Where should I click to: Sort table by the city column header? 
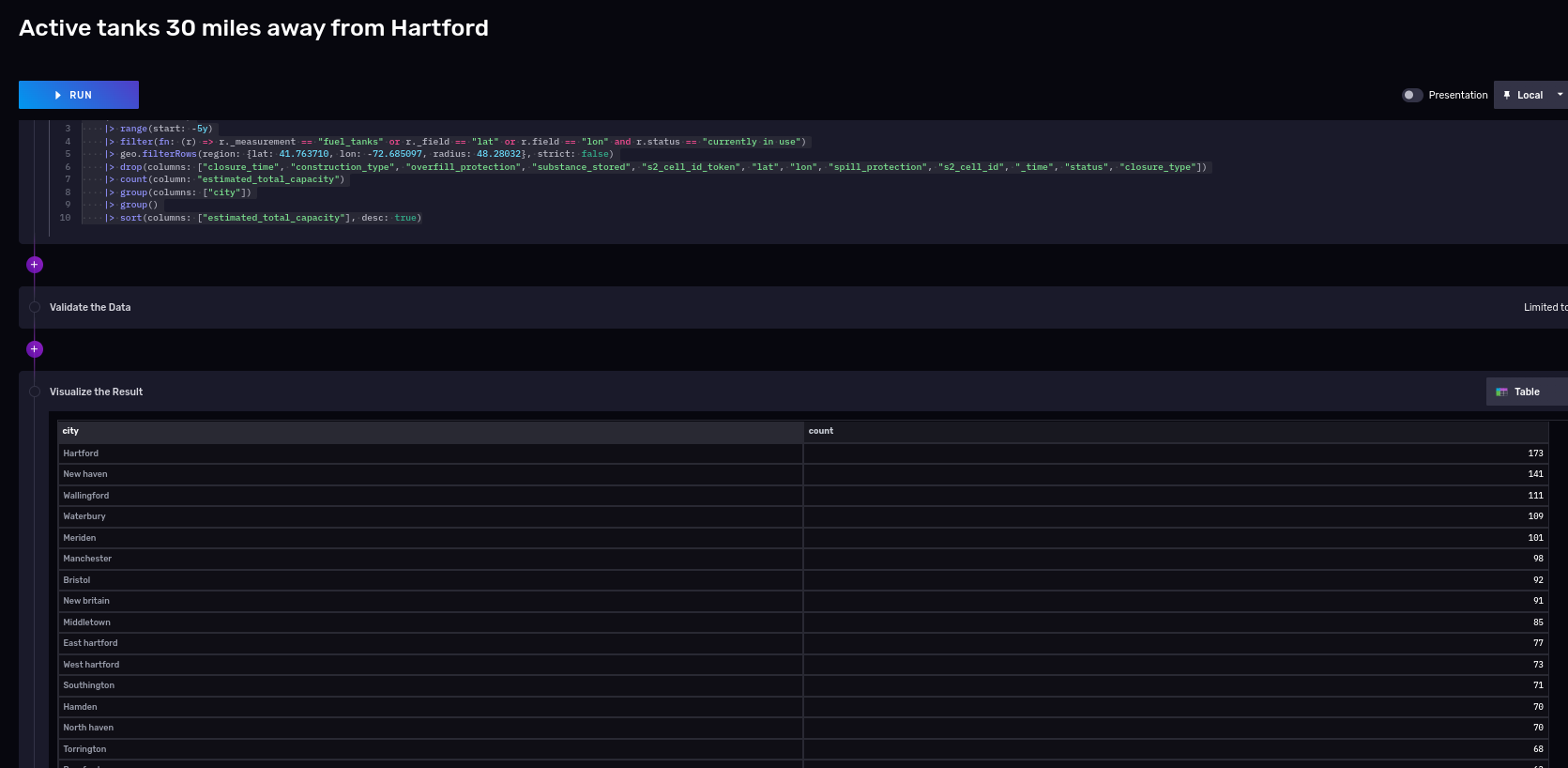click(x=70, y=431)
